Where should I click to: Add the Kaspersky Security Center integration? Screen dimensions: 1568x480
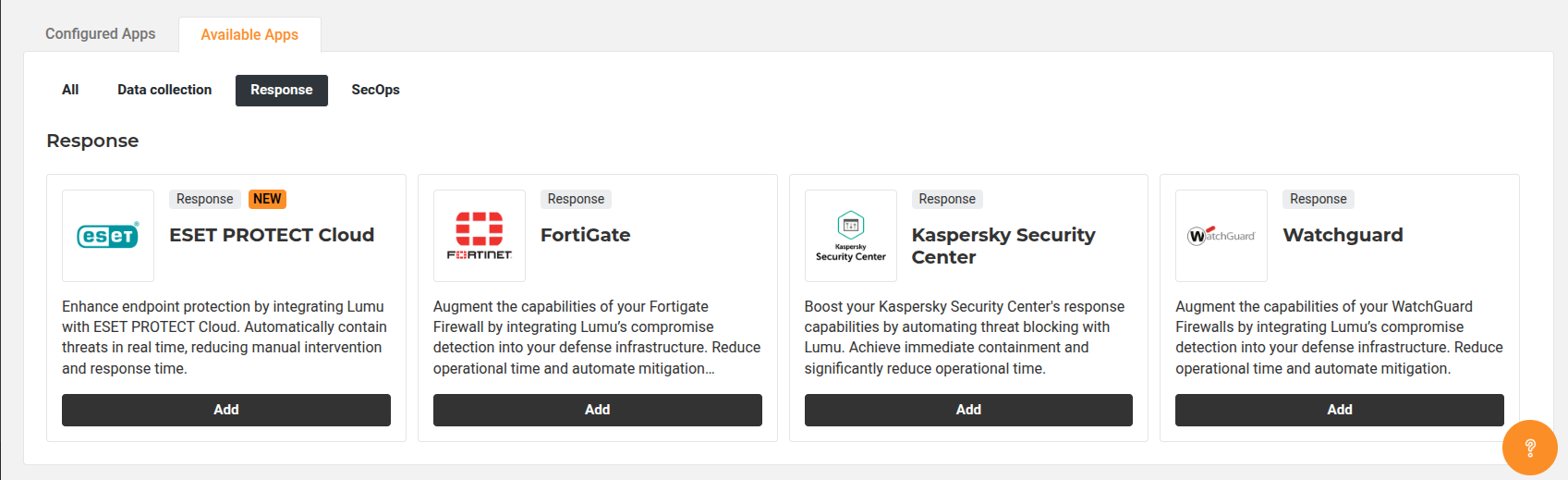click(968, 410)
